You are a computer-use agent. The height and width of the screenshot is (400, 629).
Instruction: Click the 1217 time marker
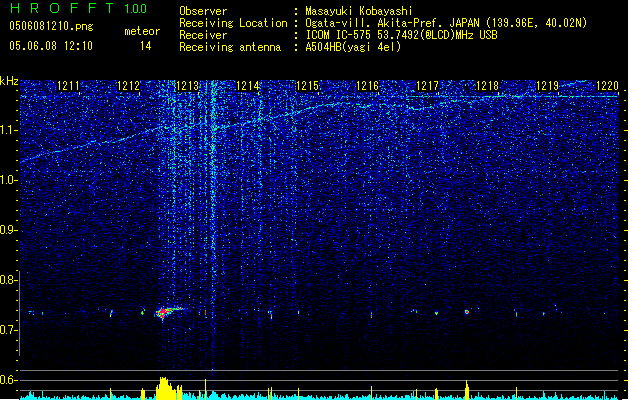click(x=428, y=86)
